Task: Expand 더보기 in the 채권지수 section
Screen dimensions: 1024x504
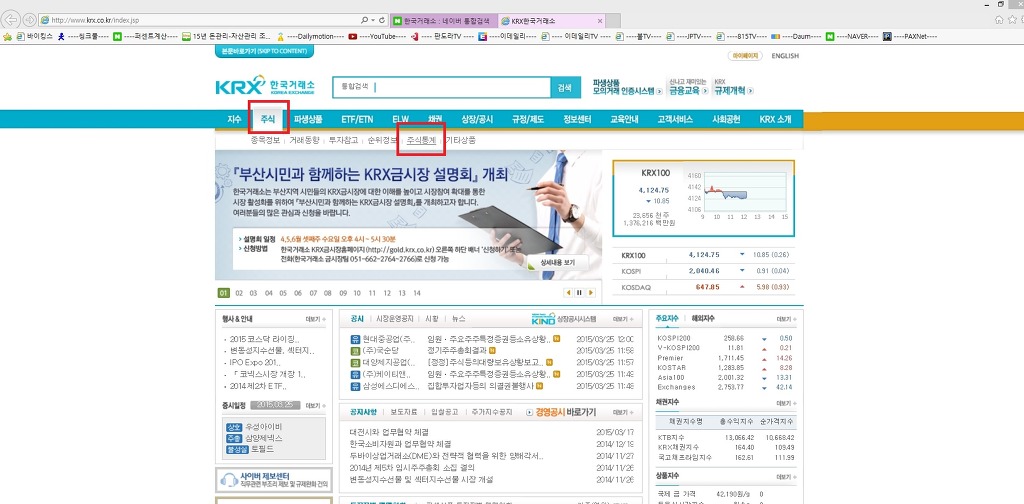Action: pos(786,403)
